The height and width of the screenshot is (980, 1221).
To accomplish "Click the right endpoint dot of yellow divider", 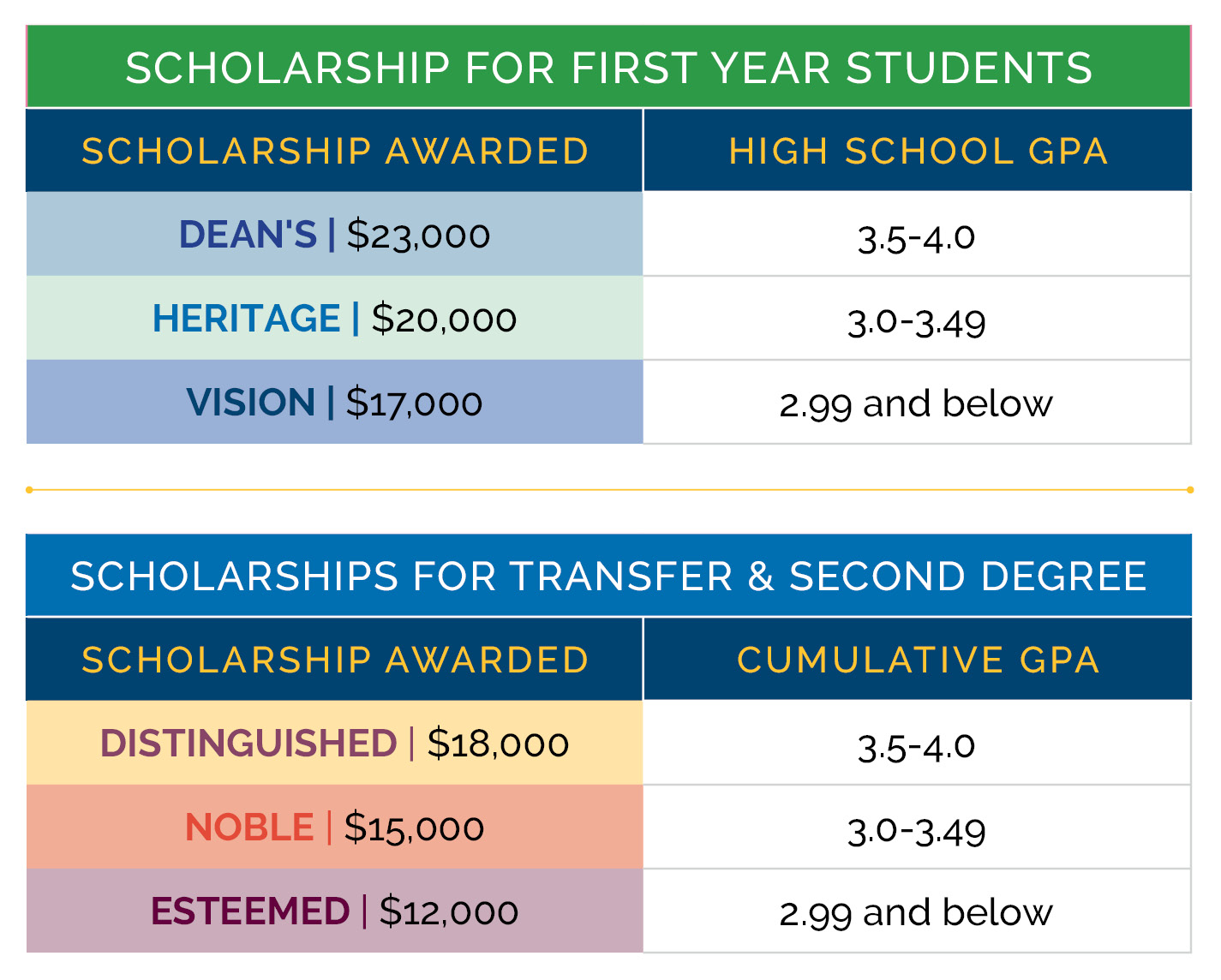I will [x=1190, y=490].
